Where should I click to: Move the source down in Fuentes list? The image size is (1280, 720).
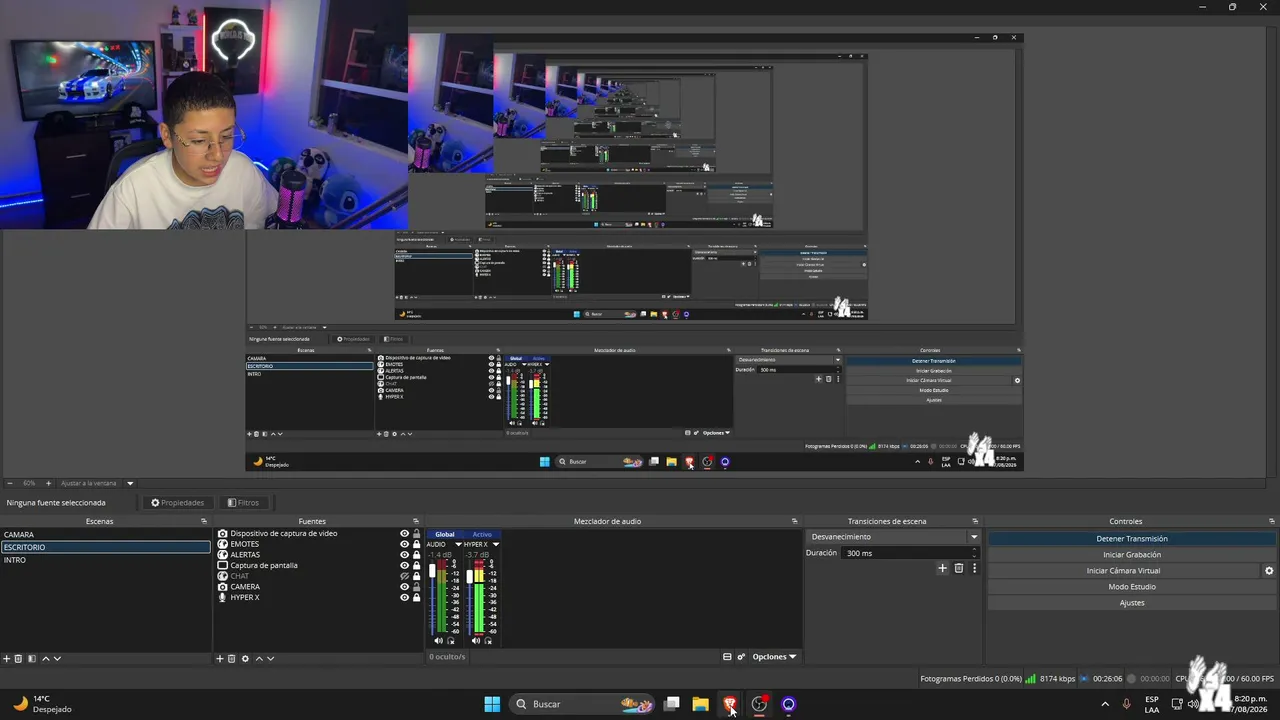pyautogui.click(x=270, y=658)
